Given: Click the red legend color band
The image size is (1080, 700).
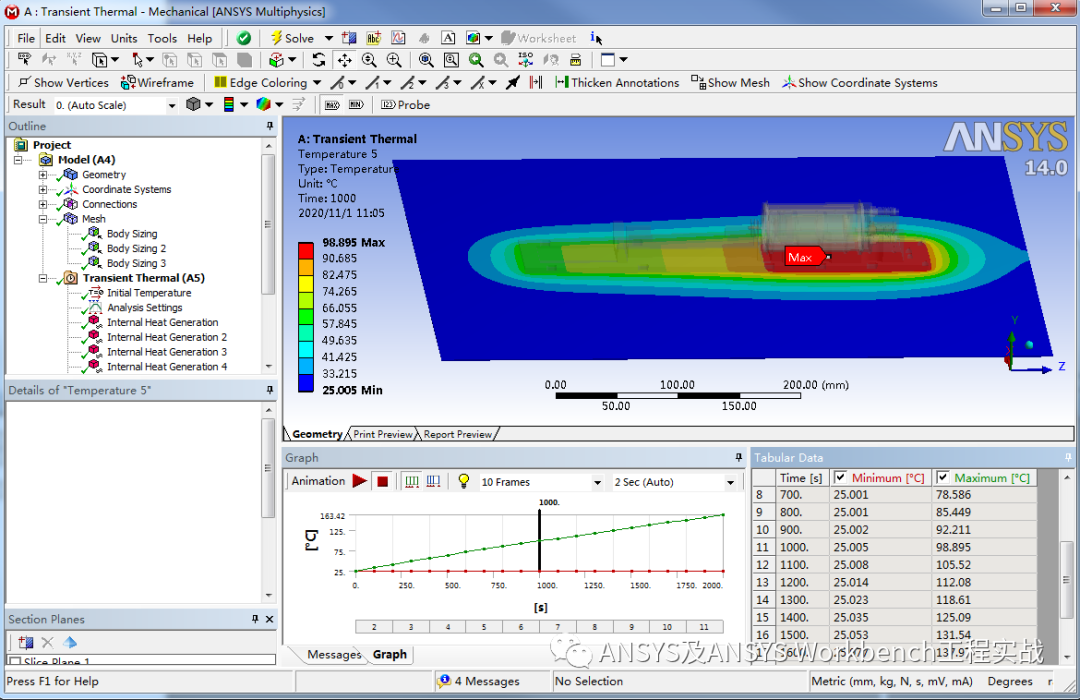Looking at the screenshot, I should (x=306, y=250).
